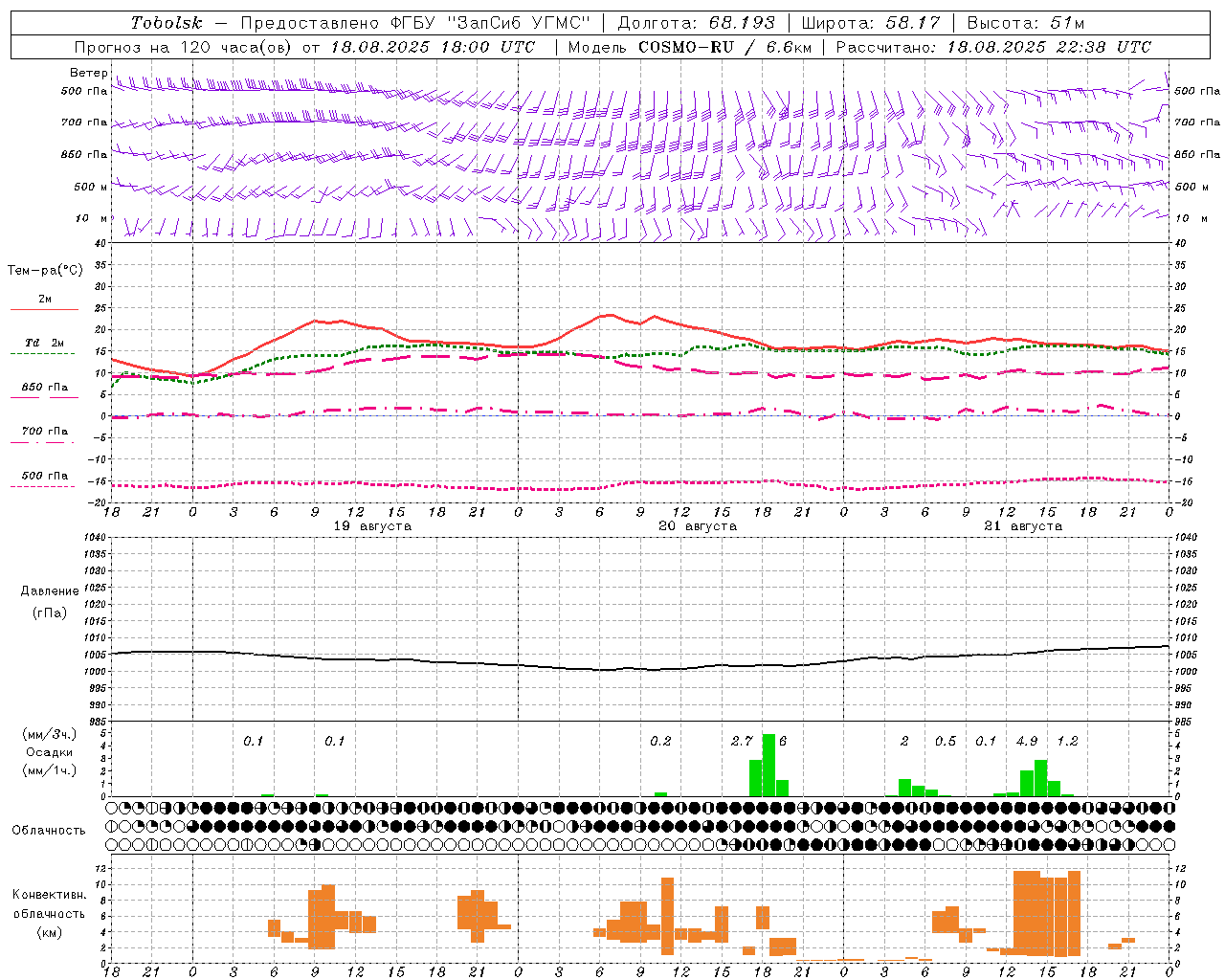The image size is (1225, 980).
Task: Click the "Ветер" wind panel label
Action: point(88,73)
